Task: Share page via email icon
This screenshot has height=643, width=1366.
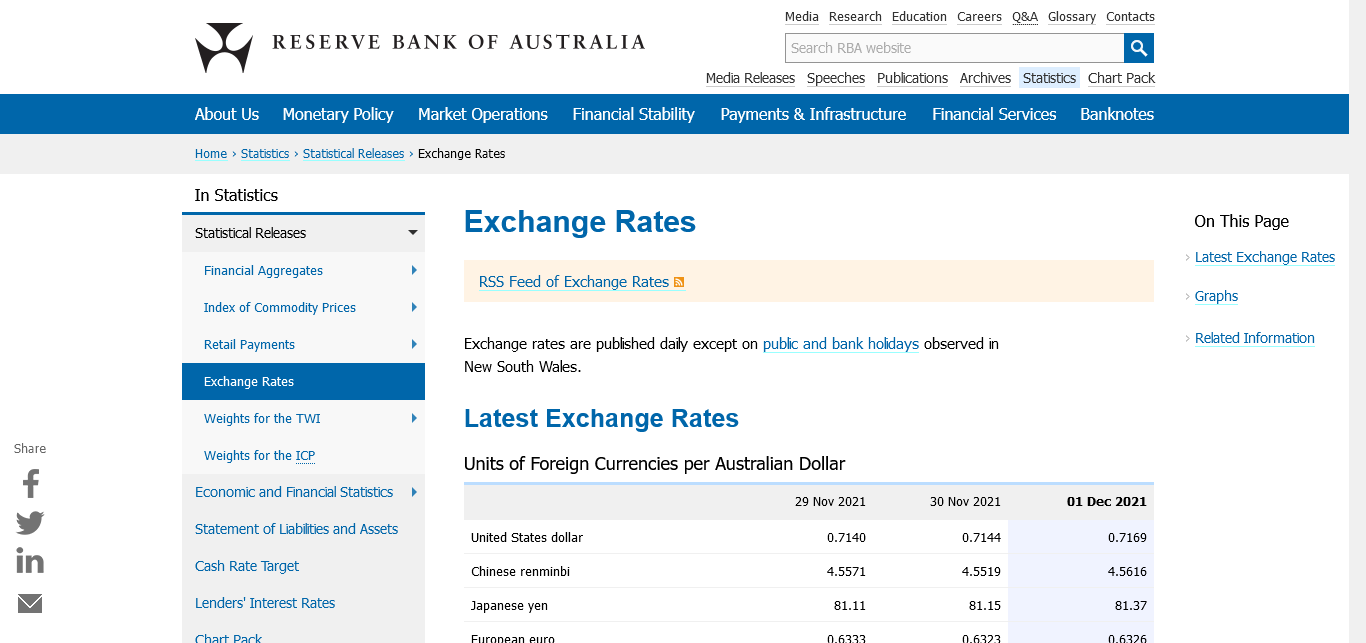Action: point(30,603)
